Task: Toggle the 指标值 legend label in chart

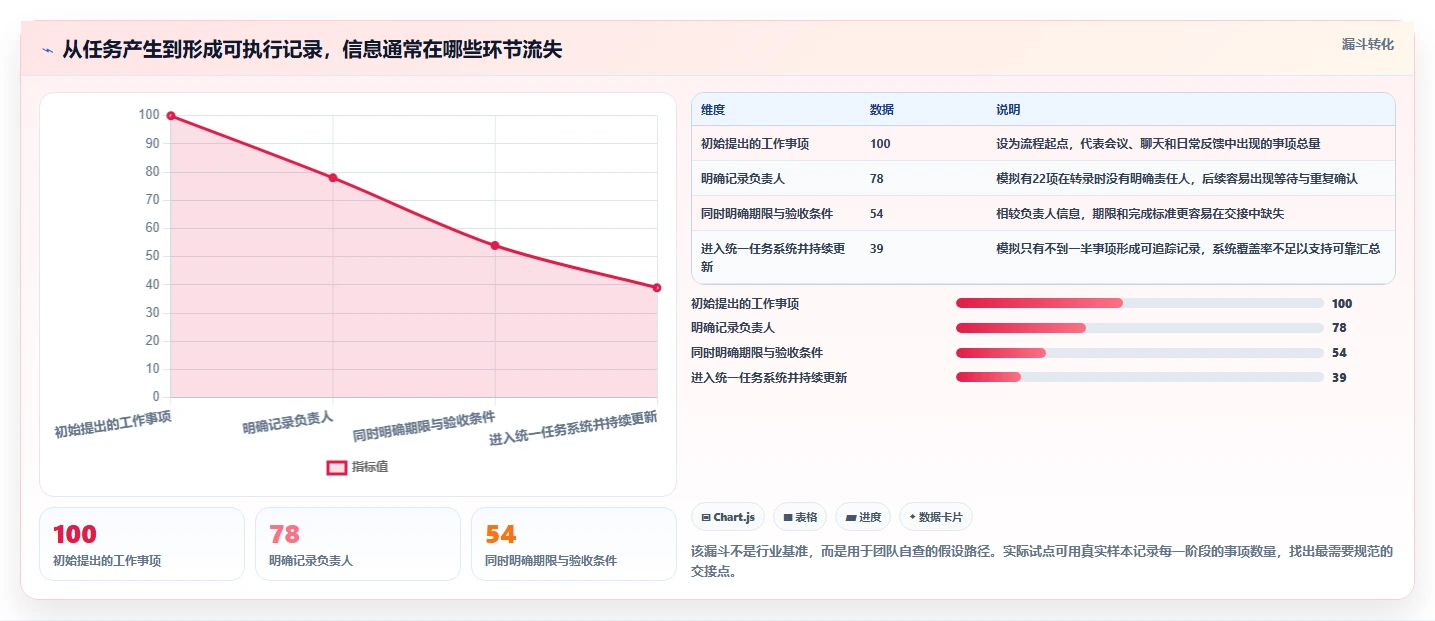Action: 369,467
